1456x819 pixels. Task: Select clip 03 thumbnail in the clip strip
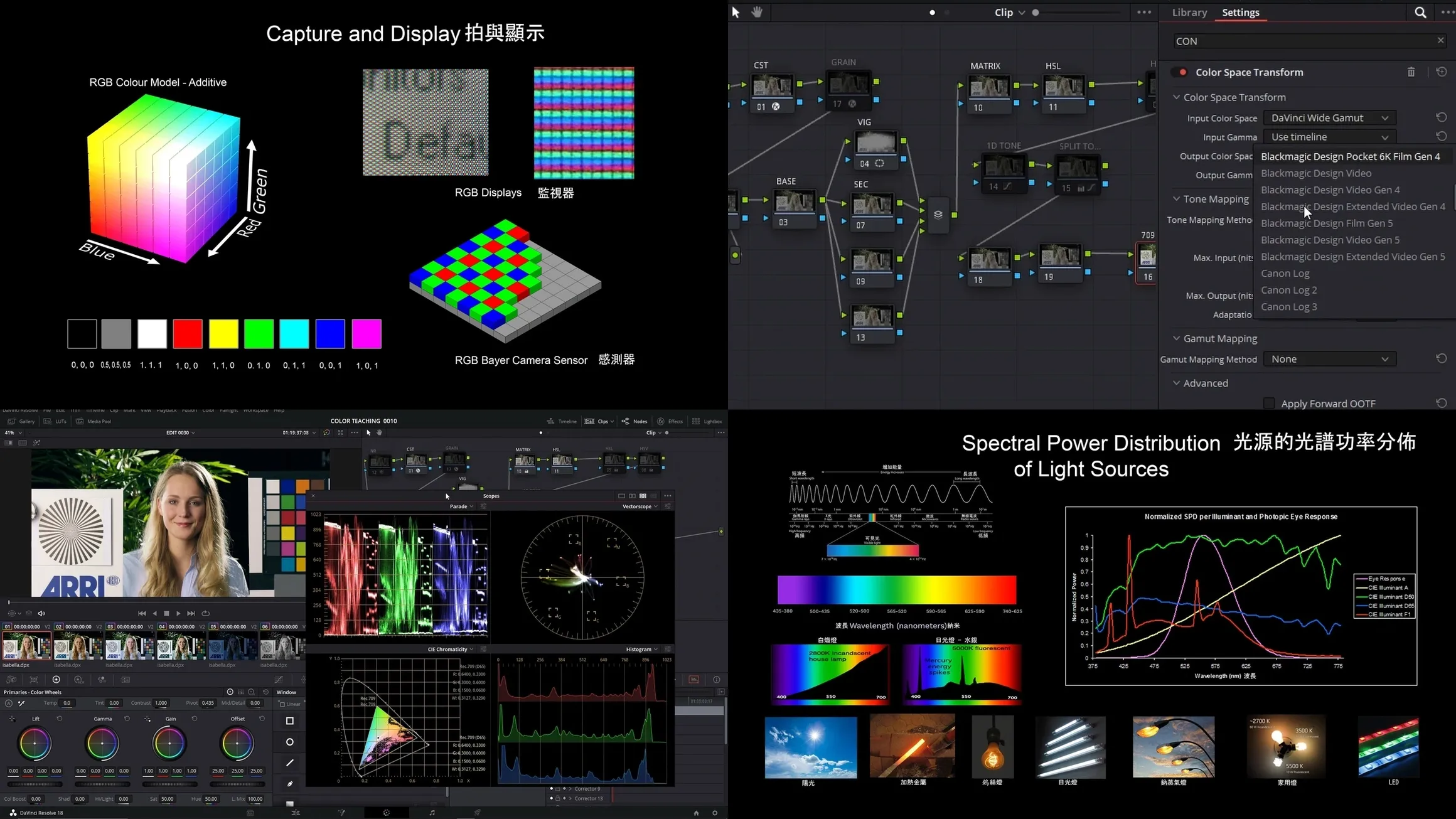(x=129, y=646)
